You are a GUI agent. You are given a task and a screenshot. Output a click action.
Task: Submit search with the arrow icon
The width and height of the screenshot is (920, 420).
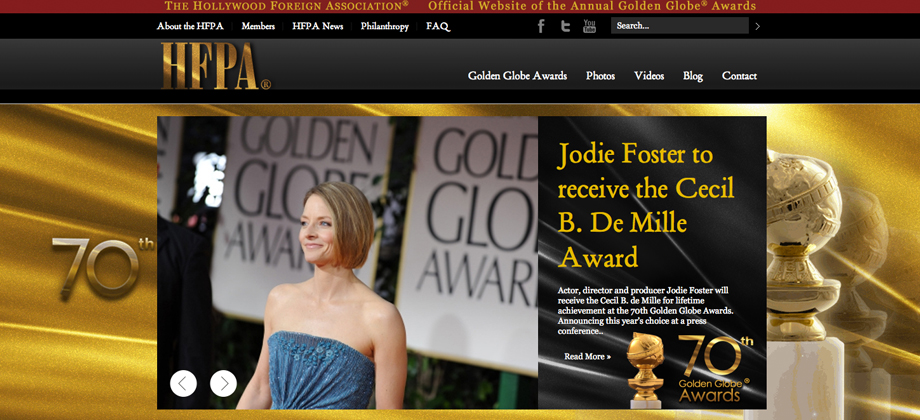pyautogui.click(x=757, y=26)
